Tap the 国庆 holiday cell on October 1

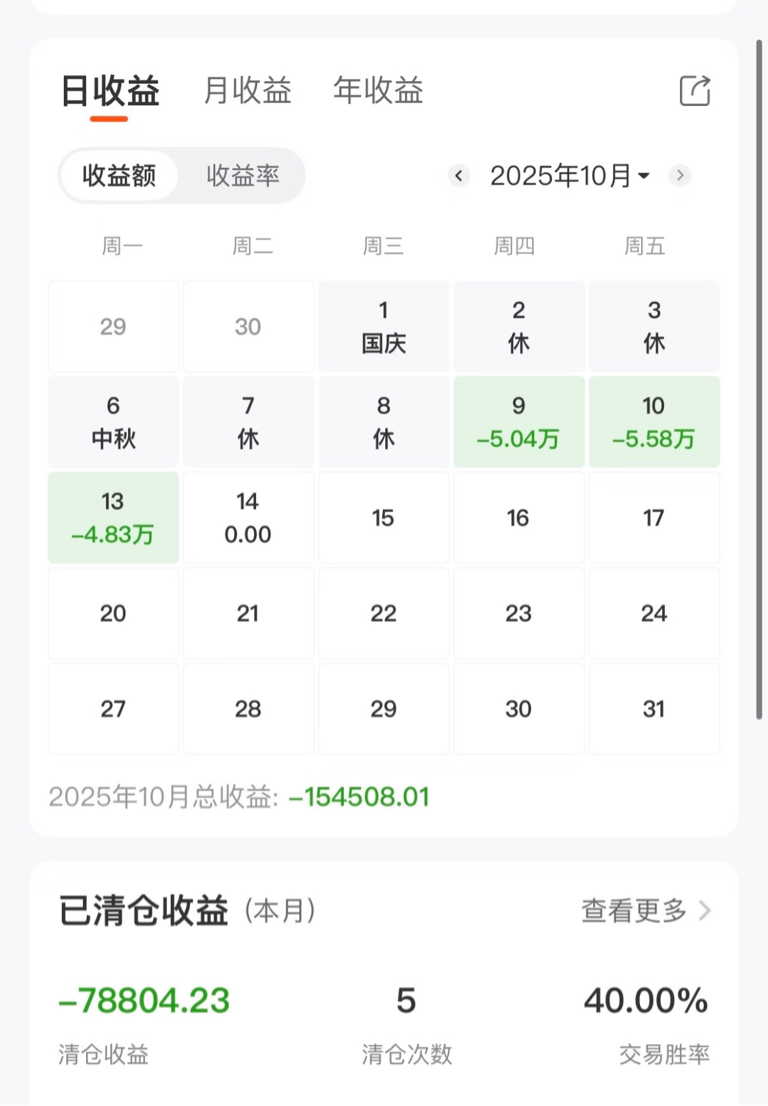point(384,326)
